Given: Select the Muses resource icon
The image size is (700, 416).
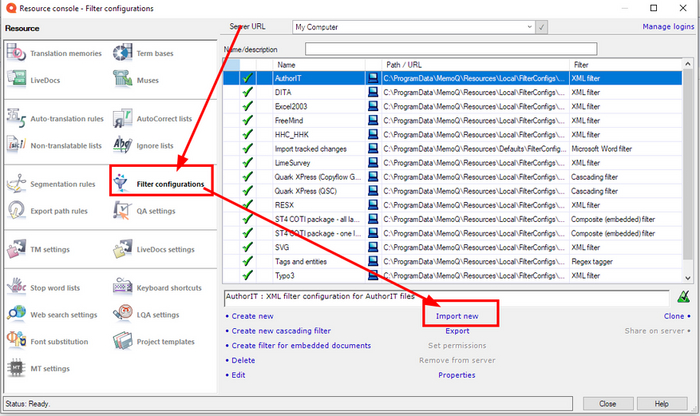Looking at the screenshot, I should pos(124,78).
